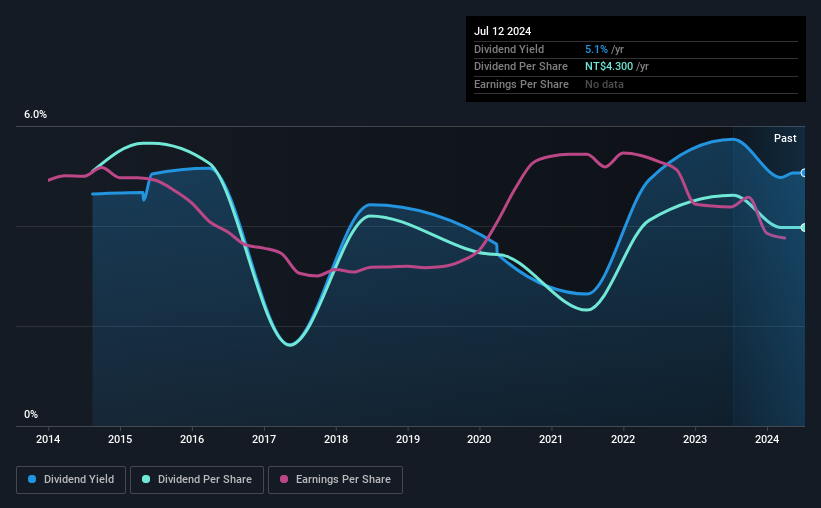Click the 2017 x-axis label

(x=264, y=439)
